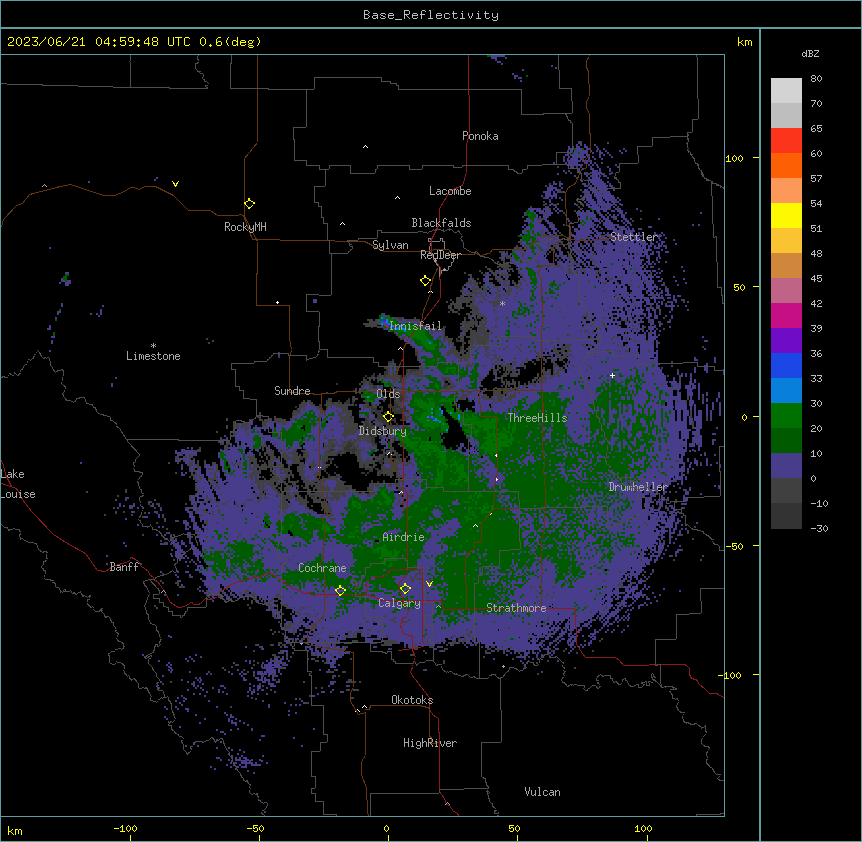
Task: Click the Sylvan label
Action: [390, 245]
